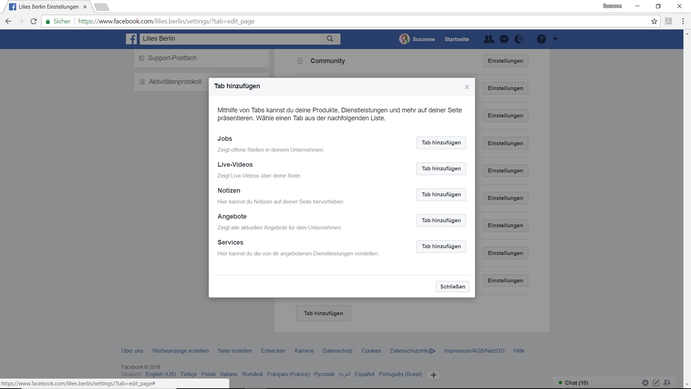Close the Lilies Berlin Einstellungen browser tab
This screenshot has height=389, width=691.
pyautogui.click(x=85, y=7)
